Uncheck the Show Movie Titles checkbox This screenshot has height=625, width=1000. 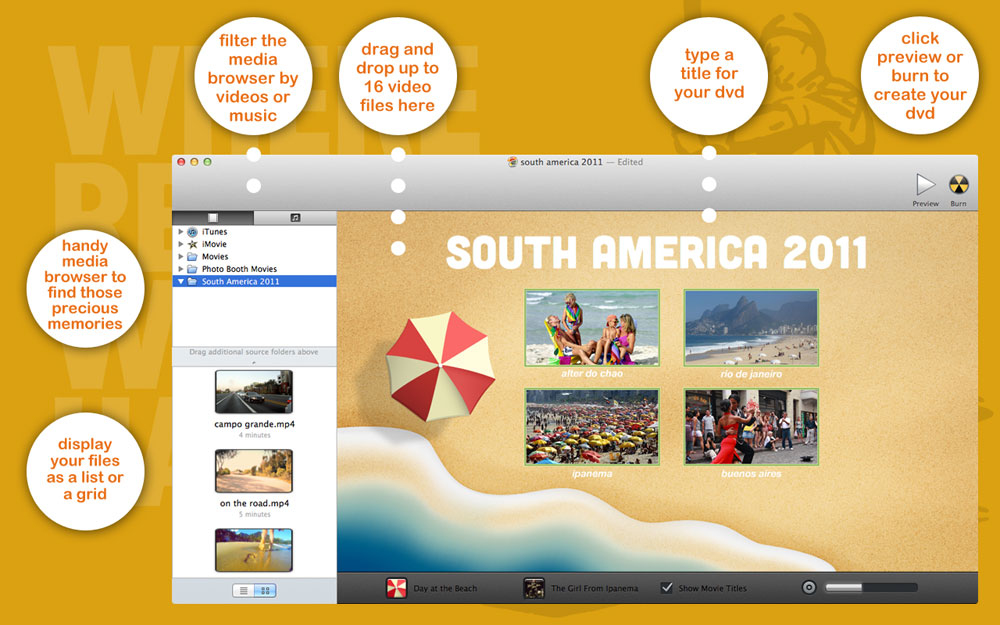[667, 588]
